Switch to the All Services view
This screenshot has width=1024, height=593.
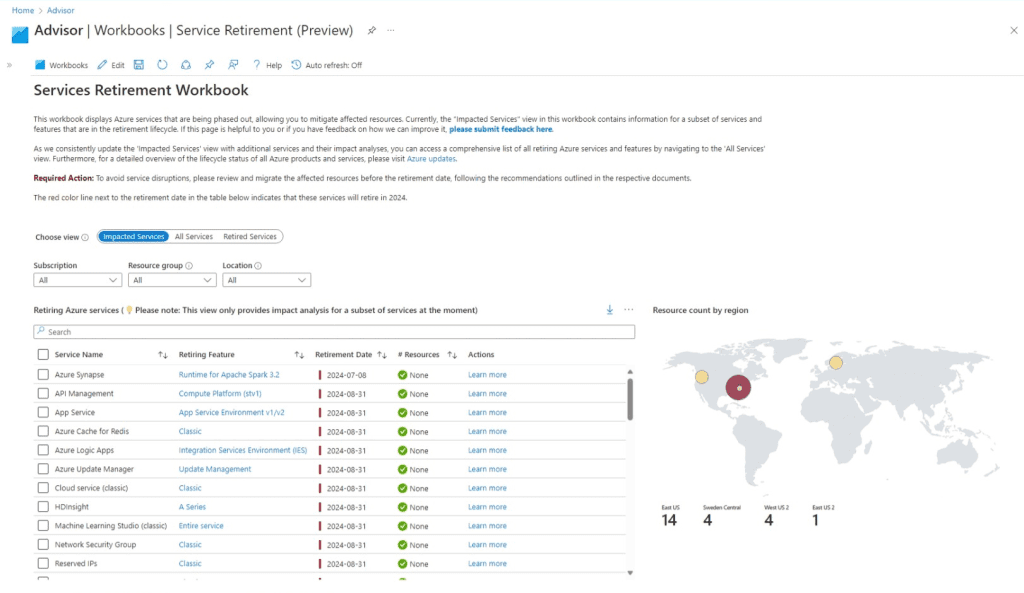pyautogui.click(x=194, y=237)
